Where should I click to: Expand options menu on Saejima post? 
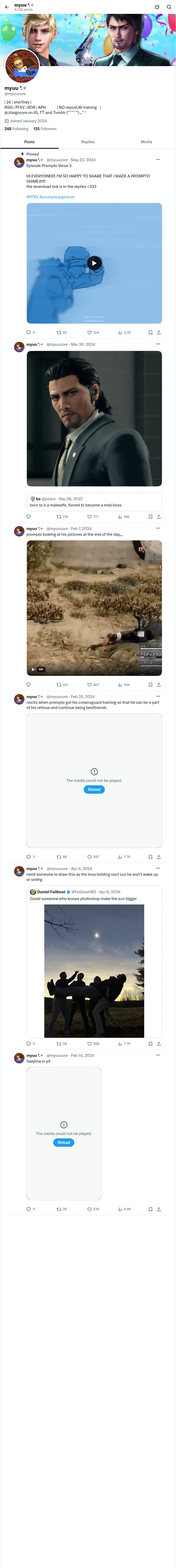[x=158, y=1055]
